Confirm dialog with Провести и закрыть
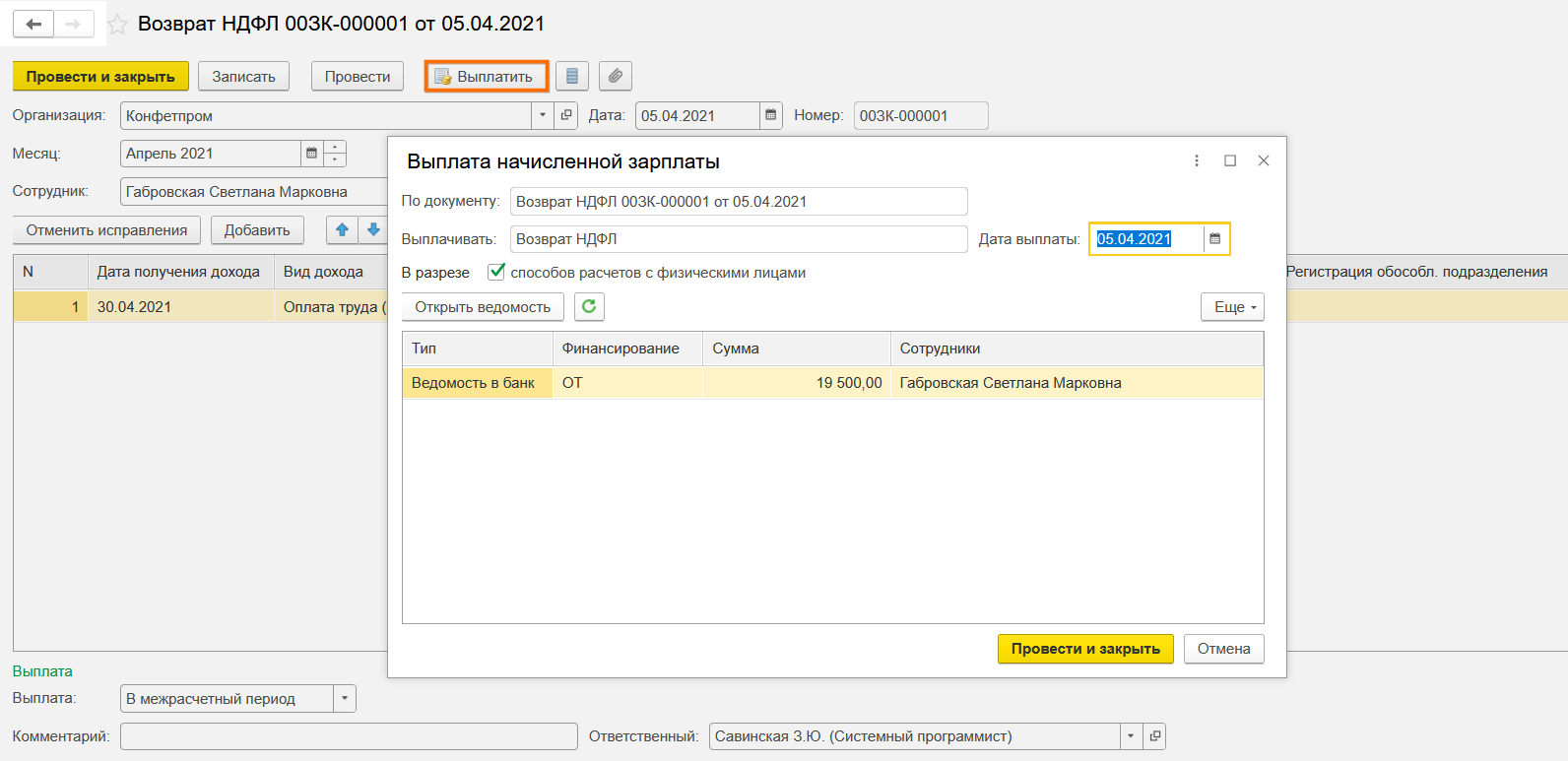The image size is (1568, 761). coord(1085,649)
